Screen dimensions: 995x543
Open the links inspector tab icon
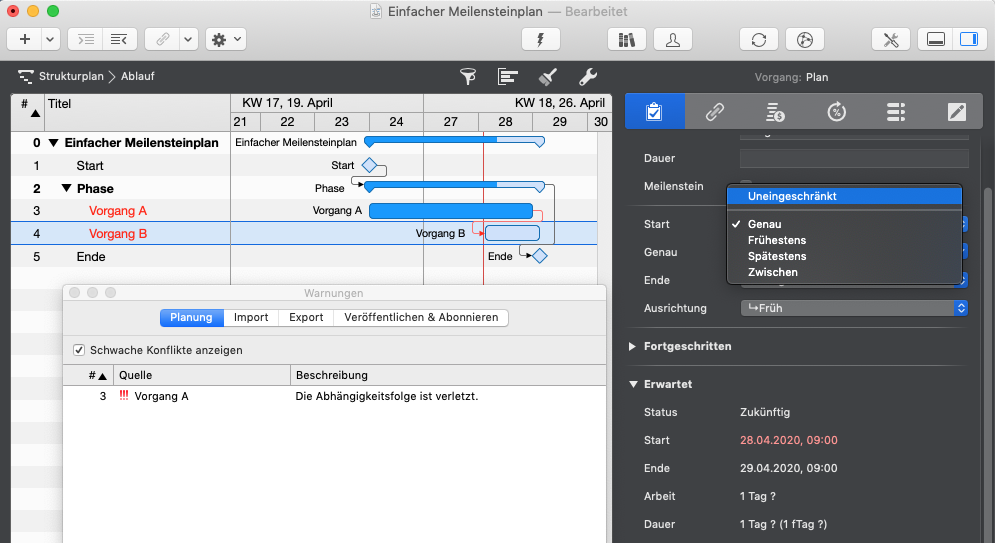click(x=715, y=112)
